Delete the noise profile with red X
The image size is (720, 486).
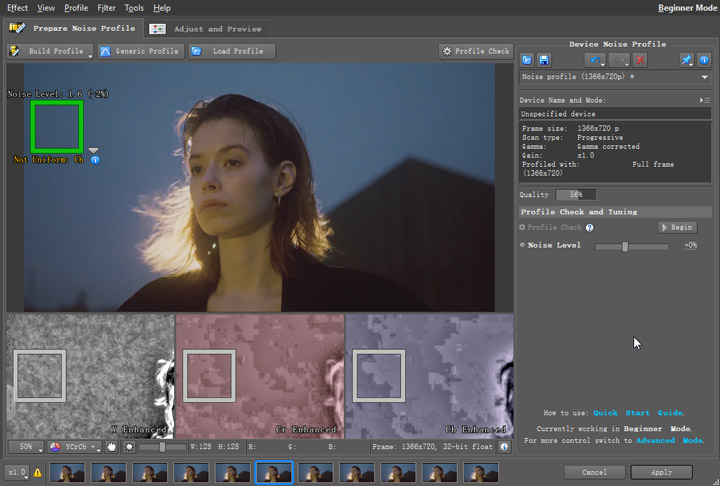coord(640,60)
